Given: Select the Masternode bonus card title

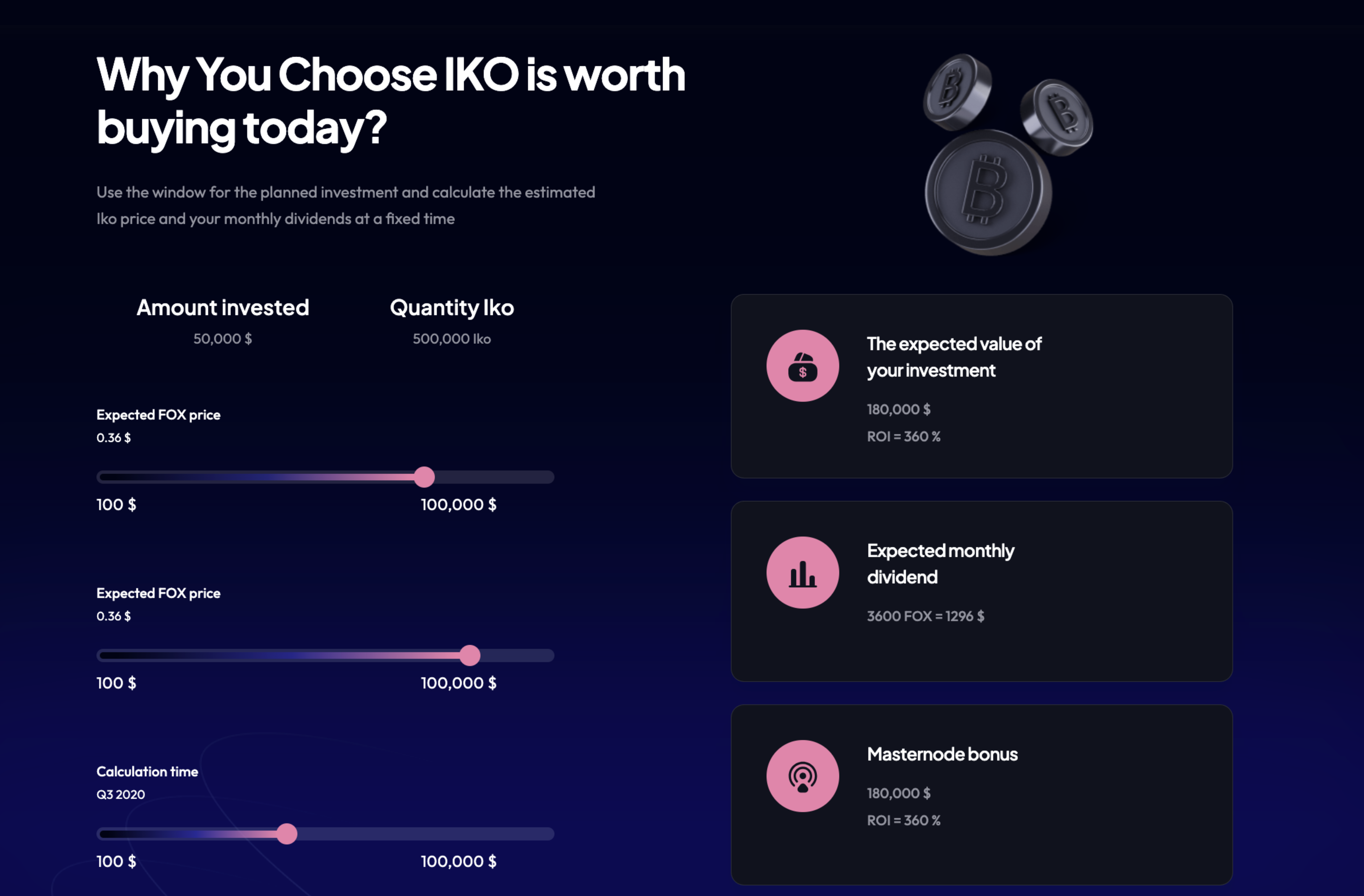Looking at the screenshot, I should [942, 754].
